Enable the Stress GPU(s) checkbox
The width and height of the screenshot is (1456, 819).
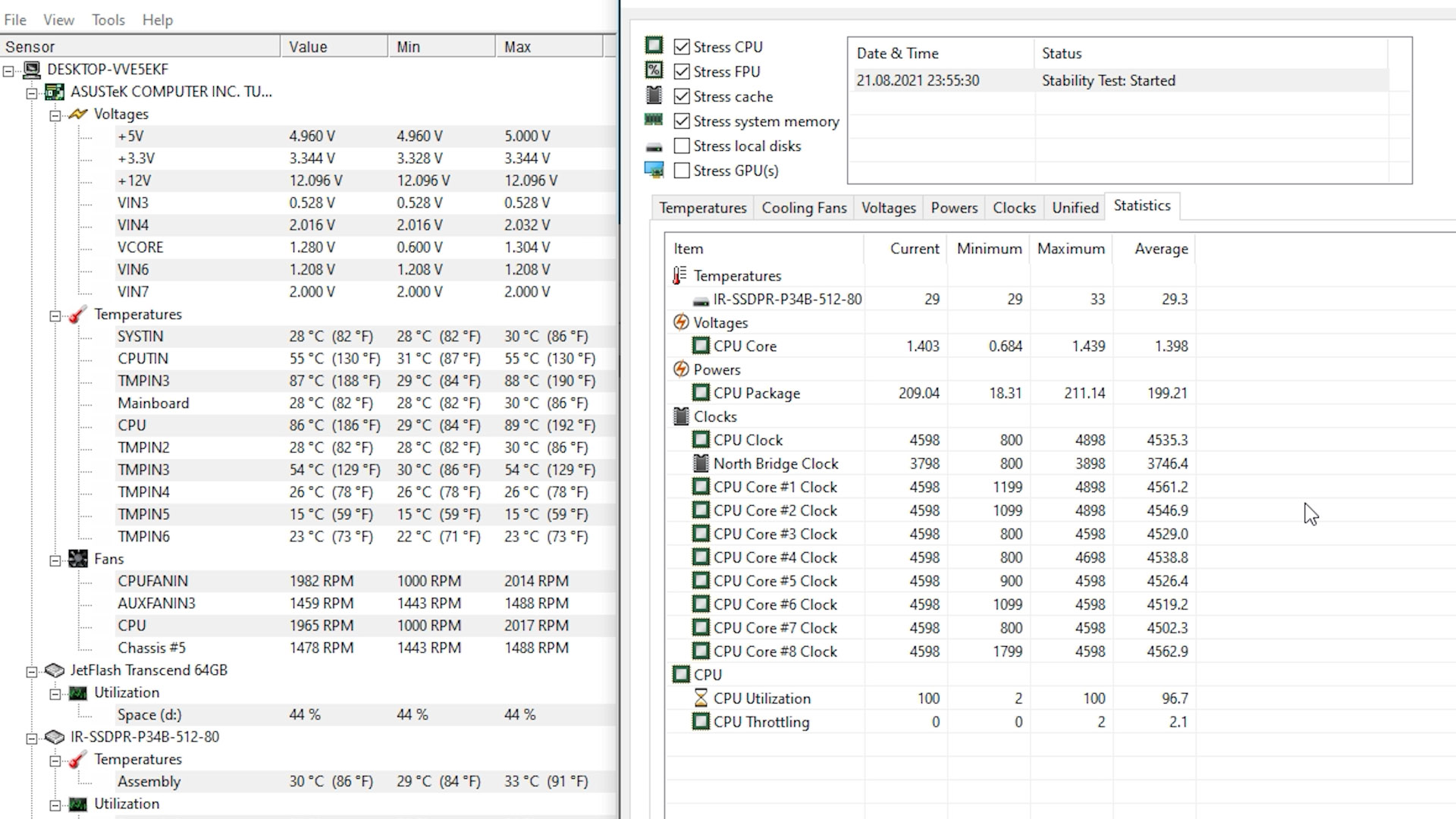pyautogui.click(x=682, y=171)
